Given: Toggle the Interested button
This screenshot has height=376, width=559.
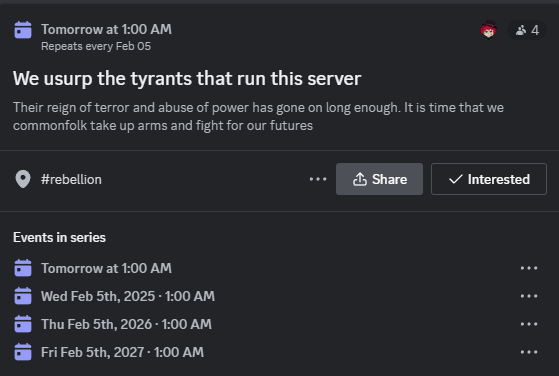Looking at the screenshot, I should pyautogui.click(x=489, y=179).
